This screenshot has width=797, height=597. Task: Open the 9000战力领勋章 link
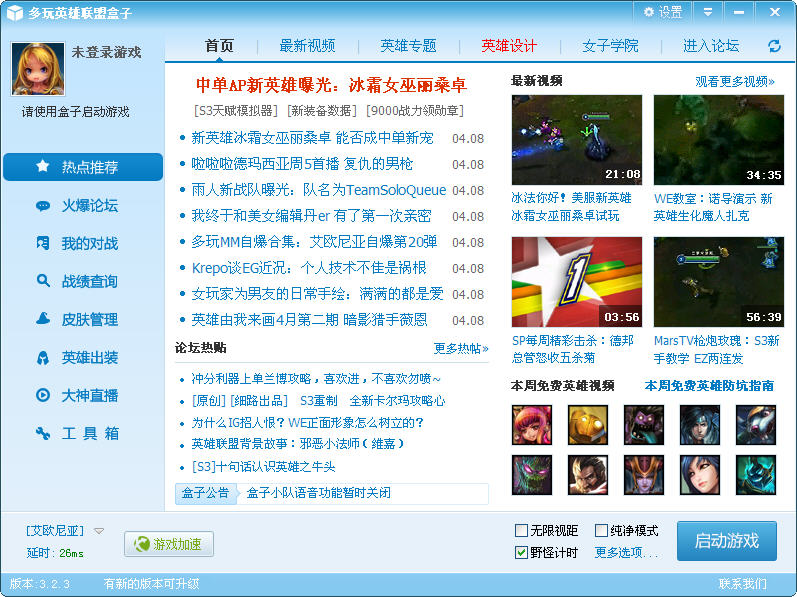(x=415, y=110)
